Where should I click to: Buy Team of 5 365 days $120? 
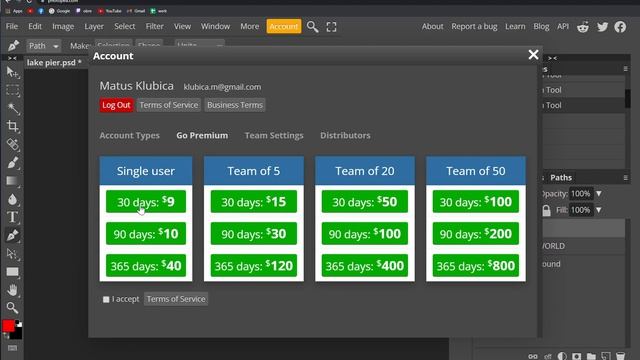pos(253,266)
